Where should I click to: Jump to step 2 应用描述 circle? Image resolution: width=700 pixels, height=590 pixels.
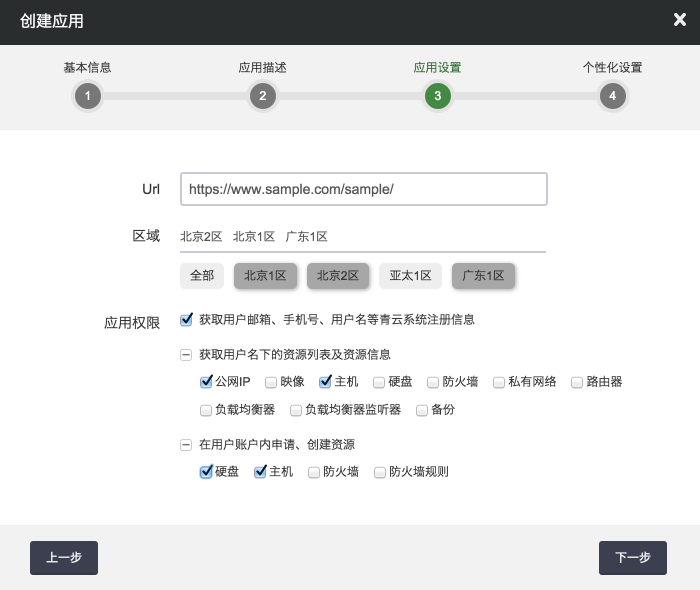tap(262, 96)
